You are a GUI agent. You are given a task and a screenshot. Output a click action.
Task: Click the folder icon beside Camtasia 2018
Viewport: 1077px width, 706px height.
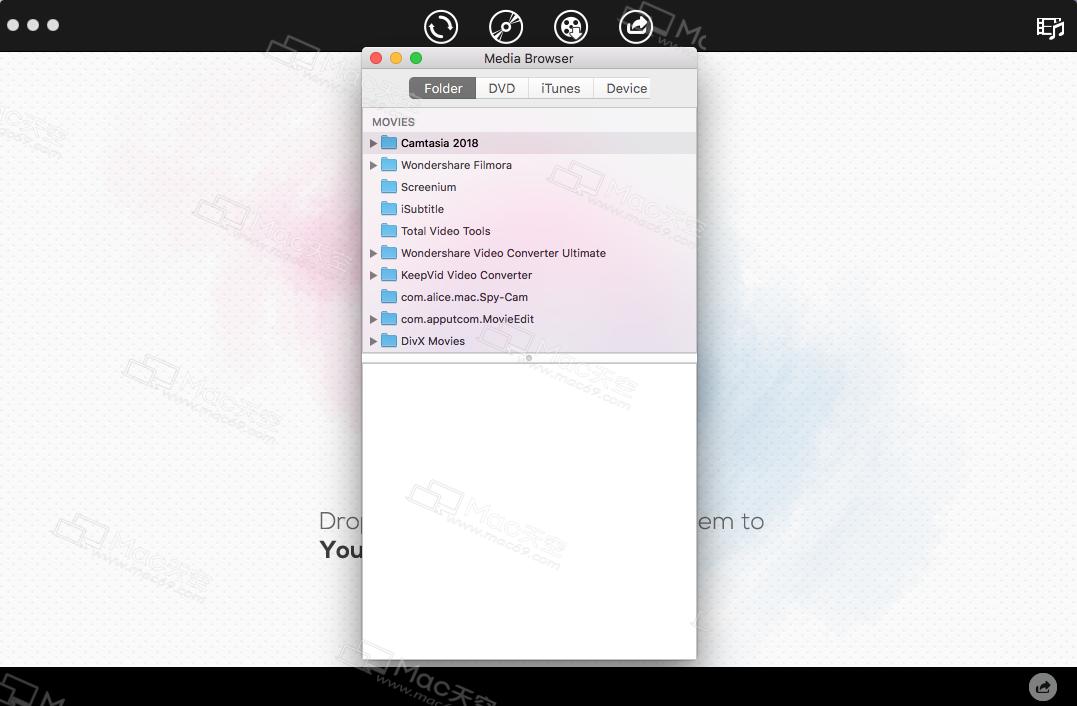389,143
